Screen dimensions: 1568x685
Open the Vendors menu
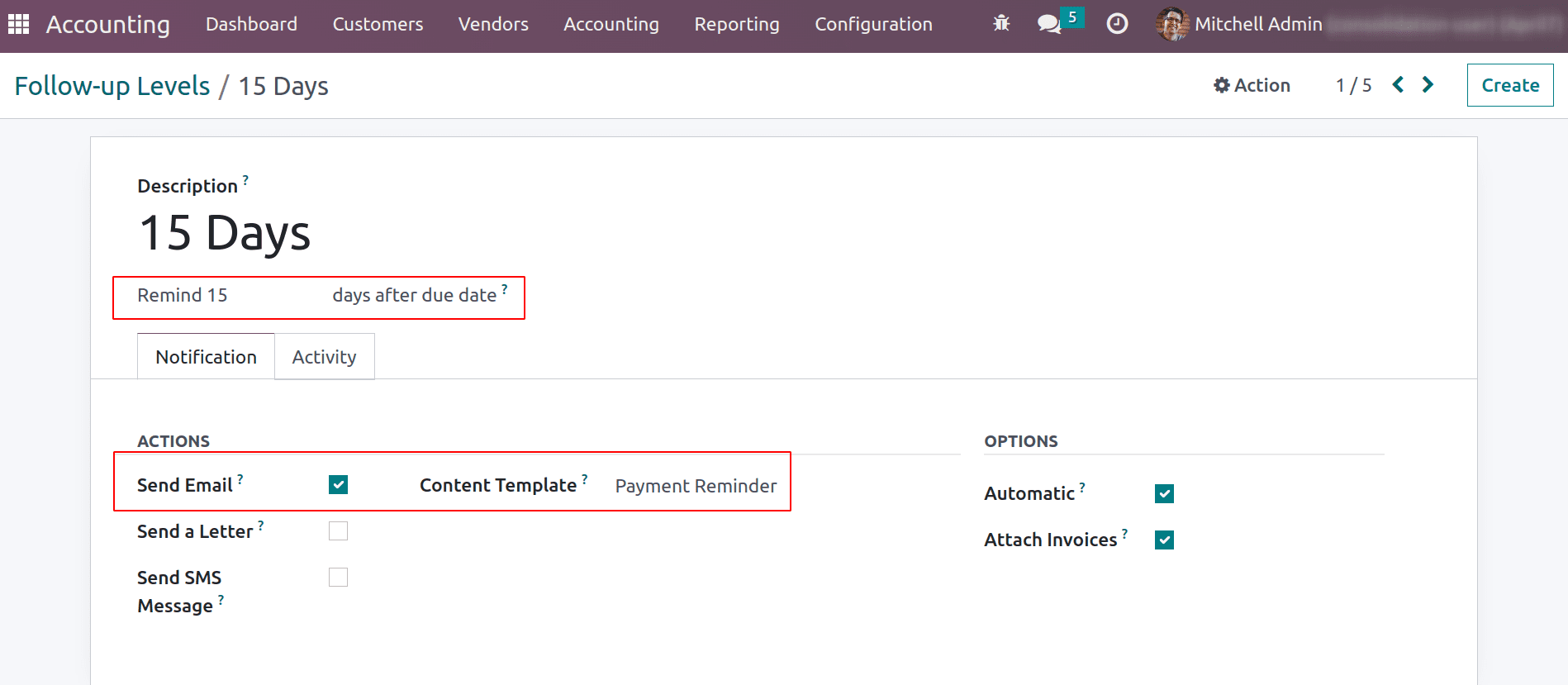point(493,24)
